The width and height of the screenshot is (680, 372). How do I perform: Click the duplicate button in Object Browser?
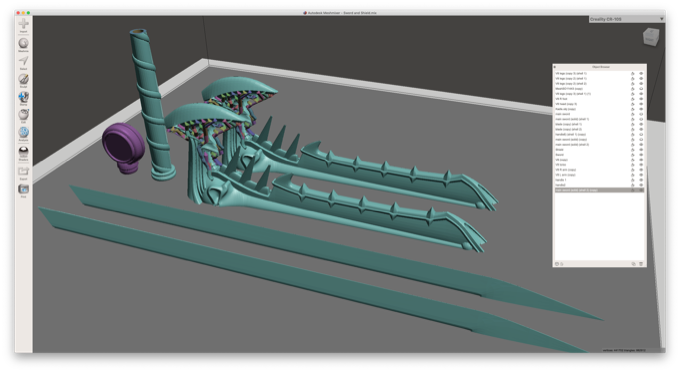point(634,264)
